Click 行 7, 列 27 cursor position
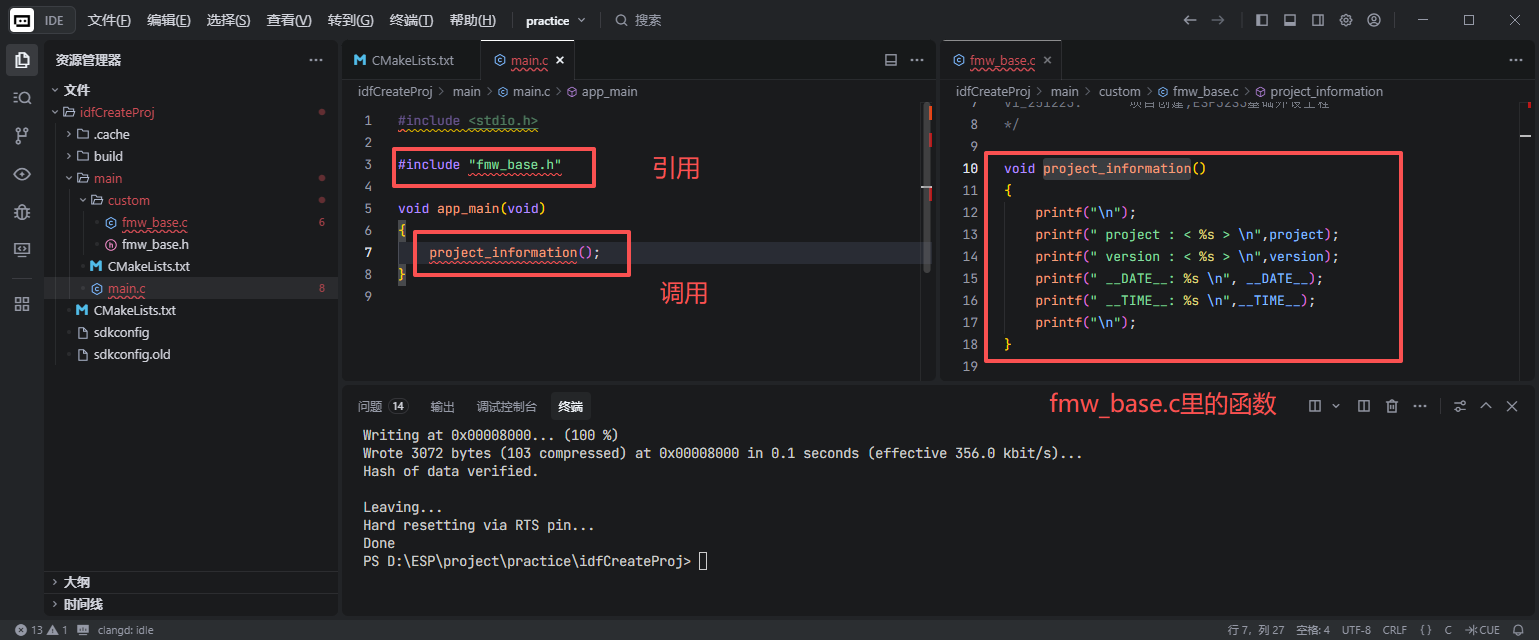1539x640 pixels. pyautogui.click(x=1256, y=630)
